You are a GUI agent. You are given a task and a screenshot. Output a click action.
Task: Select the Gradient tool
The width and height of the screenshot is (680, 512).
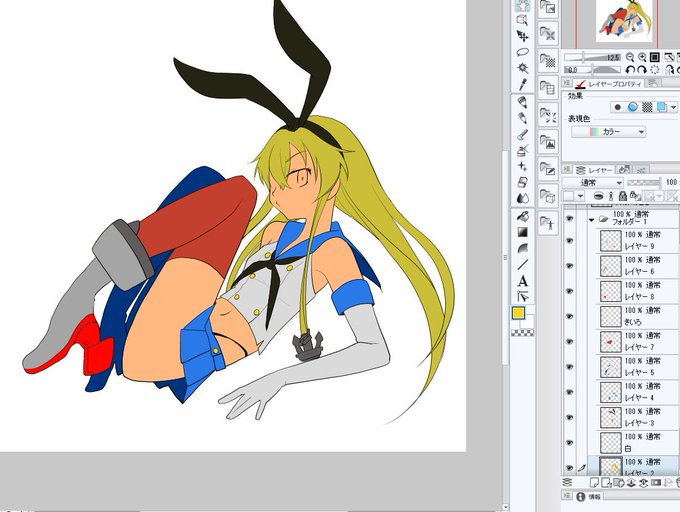pyautogui.click(x=523, y=232)
